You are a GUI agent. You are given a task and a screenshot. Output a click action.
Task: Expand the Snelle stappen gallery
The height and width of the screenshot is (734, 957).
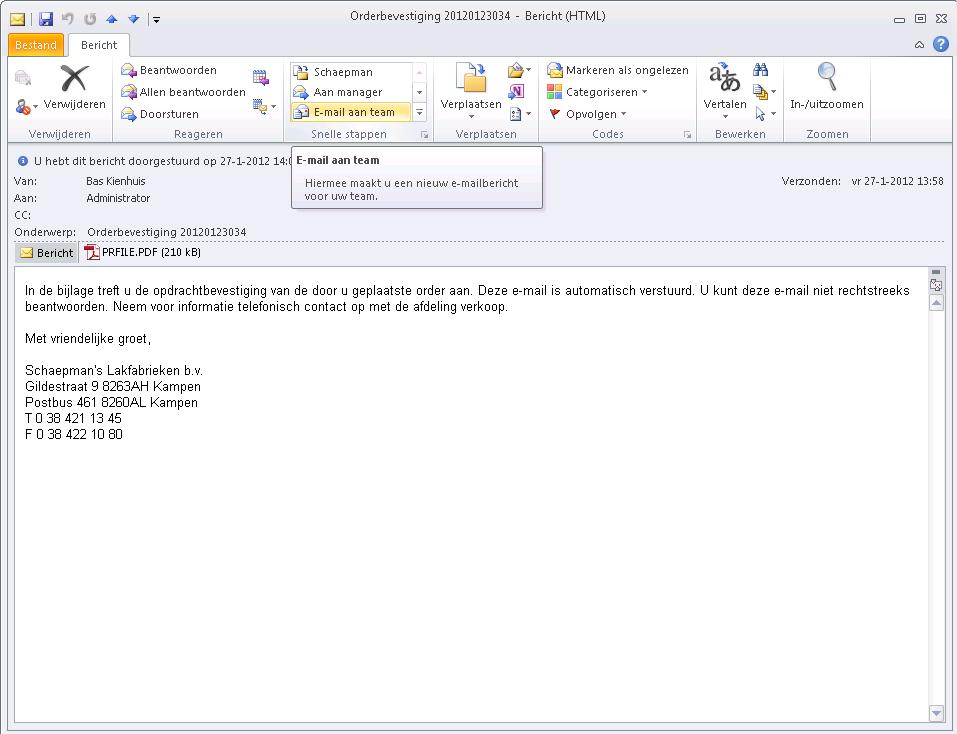[x=419, y=112]
